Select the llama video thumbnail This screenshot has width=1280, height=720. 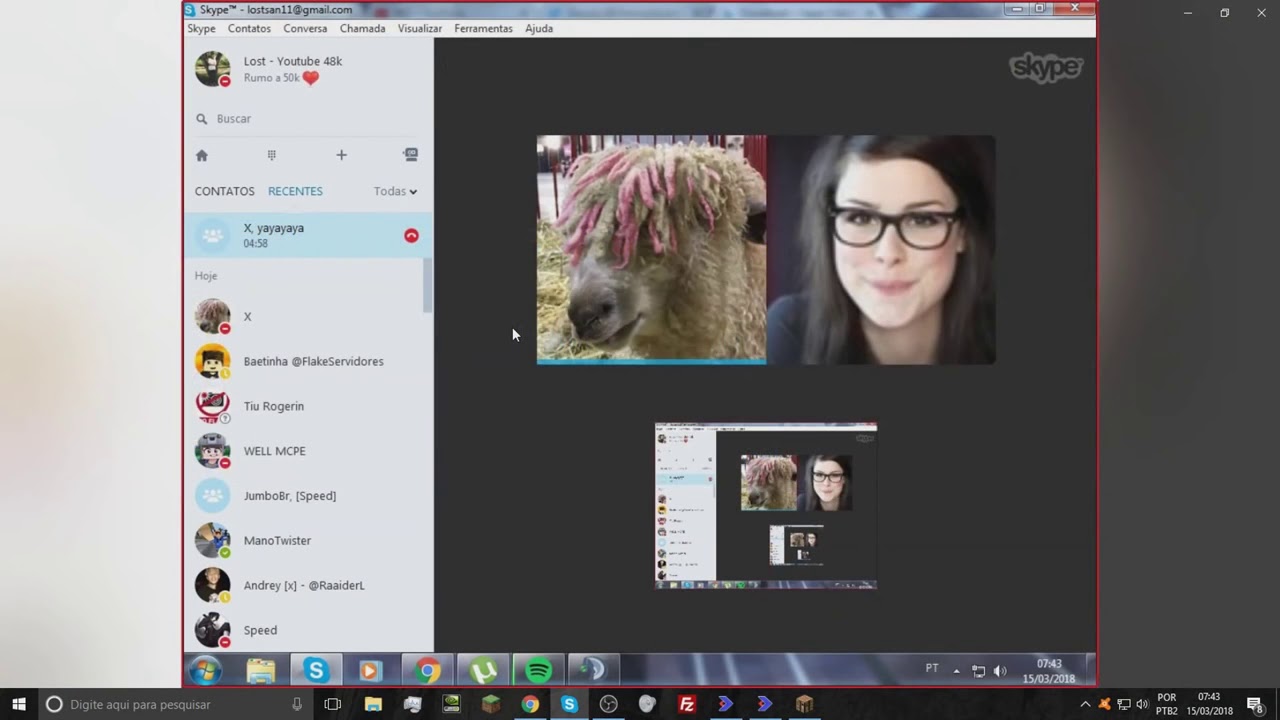click(652, 250)
